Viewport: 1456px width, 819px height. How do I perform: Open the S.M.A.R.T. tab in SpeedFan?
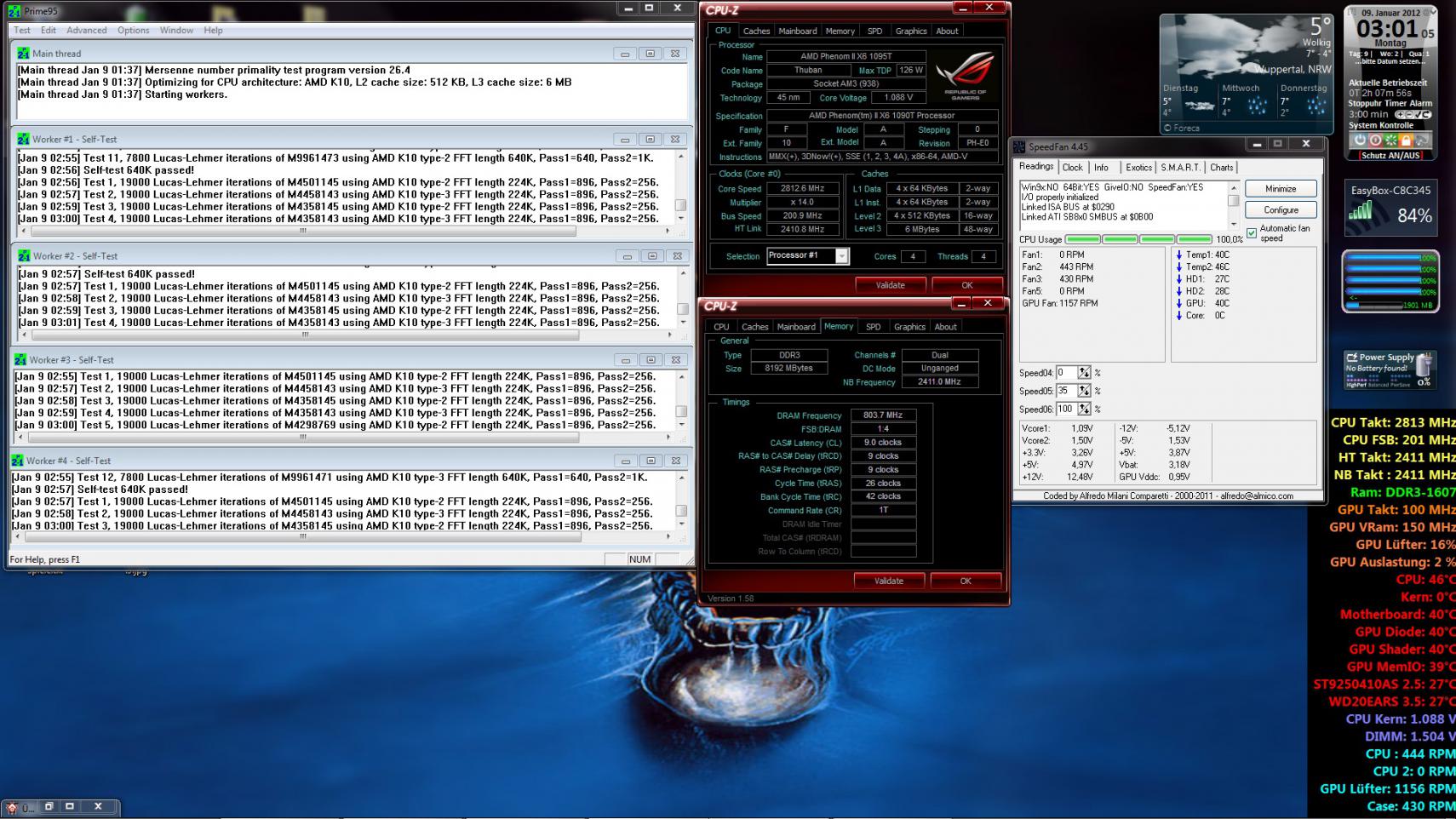pos(1180,168)
